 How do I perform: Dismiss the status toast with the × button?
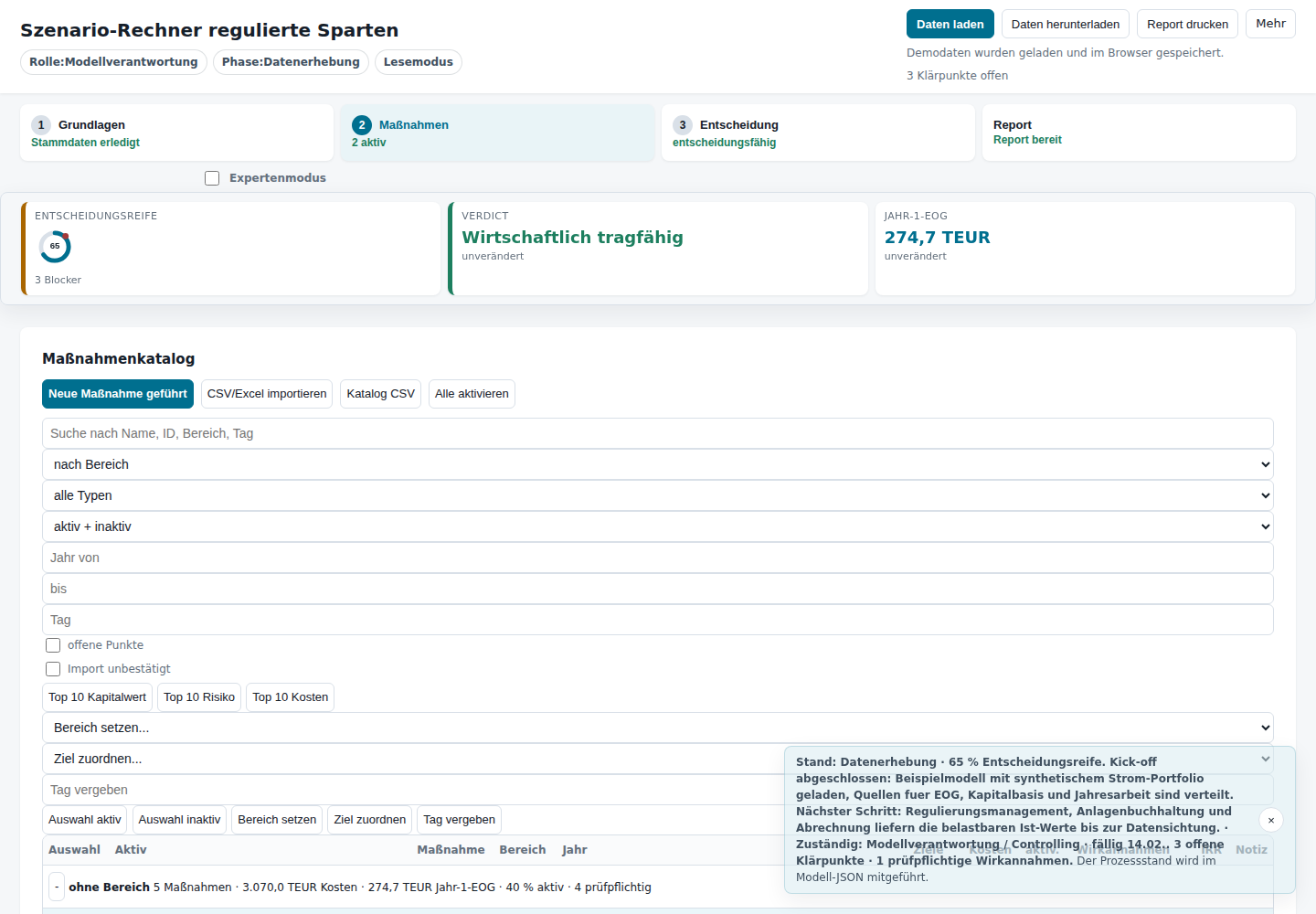1270,820
